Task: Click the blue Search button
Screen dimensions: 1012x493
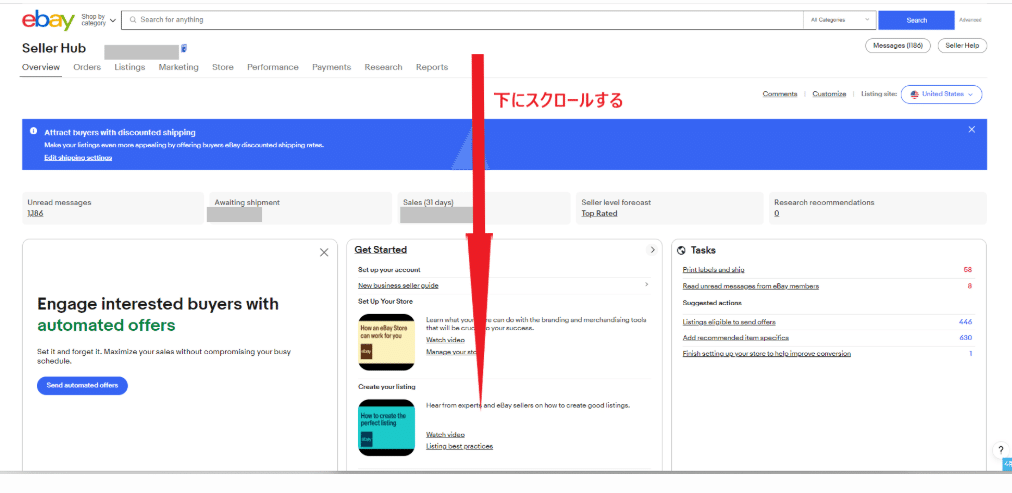Action: (x=916, y=20)
